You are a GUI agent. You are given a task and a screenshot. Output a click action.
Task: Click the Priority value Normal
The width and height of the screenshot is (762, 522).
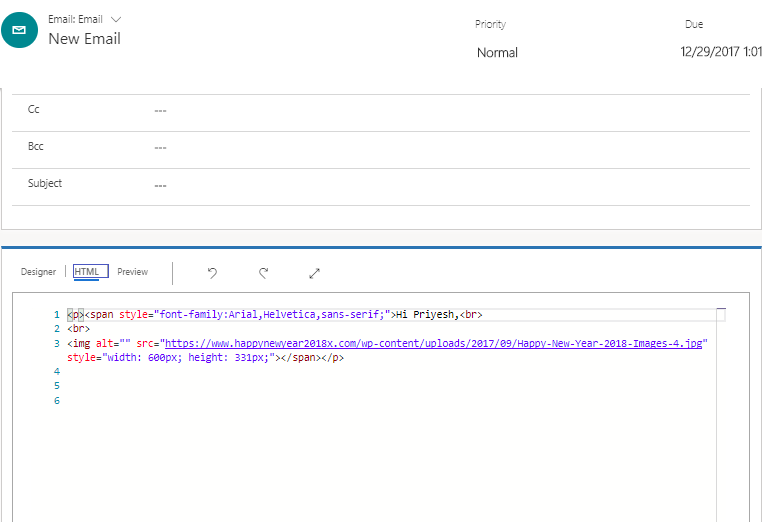[497, 52]
